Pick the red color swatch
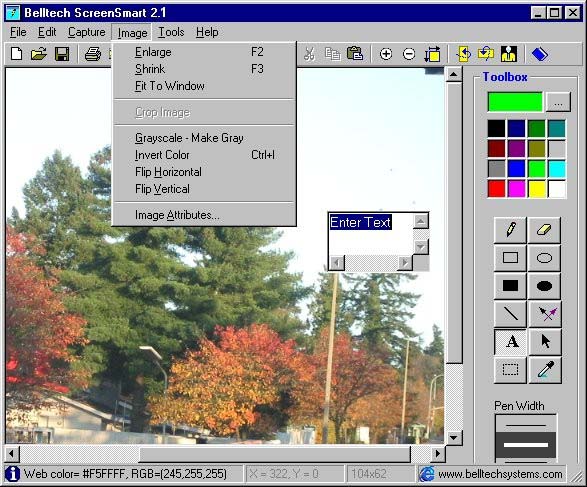 [496, 189]
